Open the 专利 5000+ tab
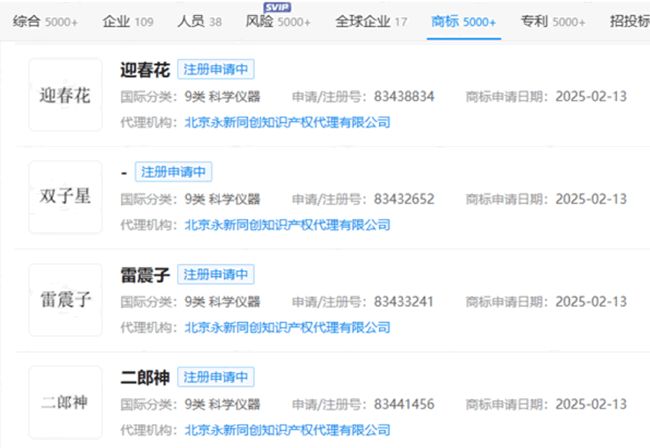This screenshot has height=448, width=650. pos(553,22)
